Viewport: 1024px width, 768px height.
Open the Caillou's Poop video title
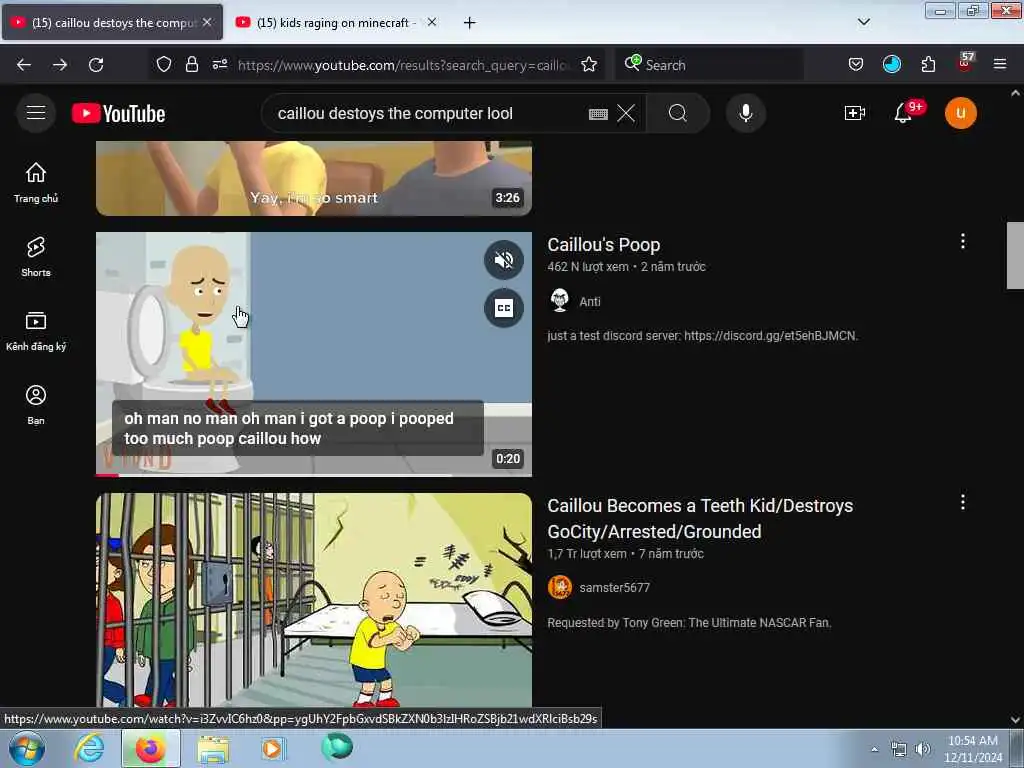[x=603, y=245]
